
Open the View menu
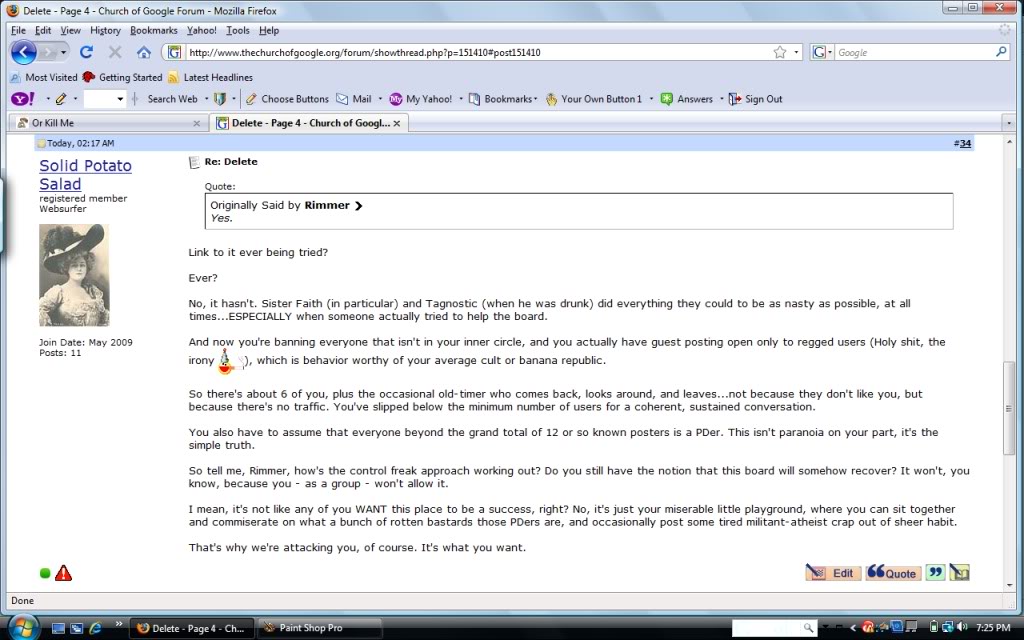point(71,30)
